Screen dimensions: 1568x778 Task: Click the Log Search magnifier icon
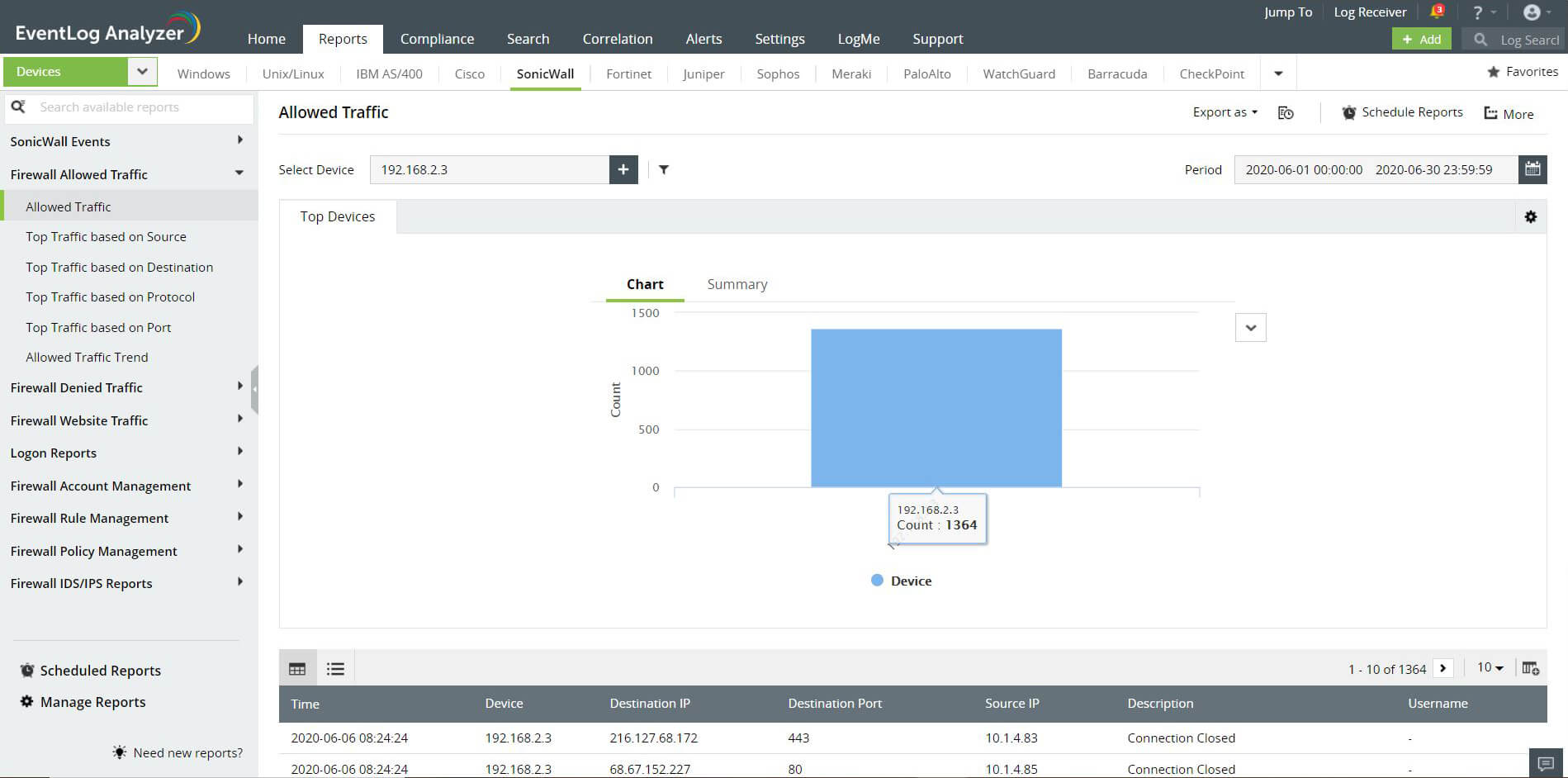pos(1480,39)
